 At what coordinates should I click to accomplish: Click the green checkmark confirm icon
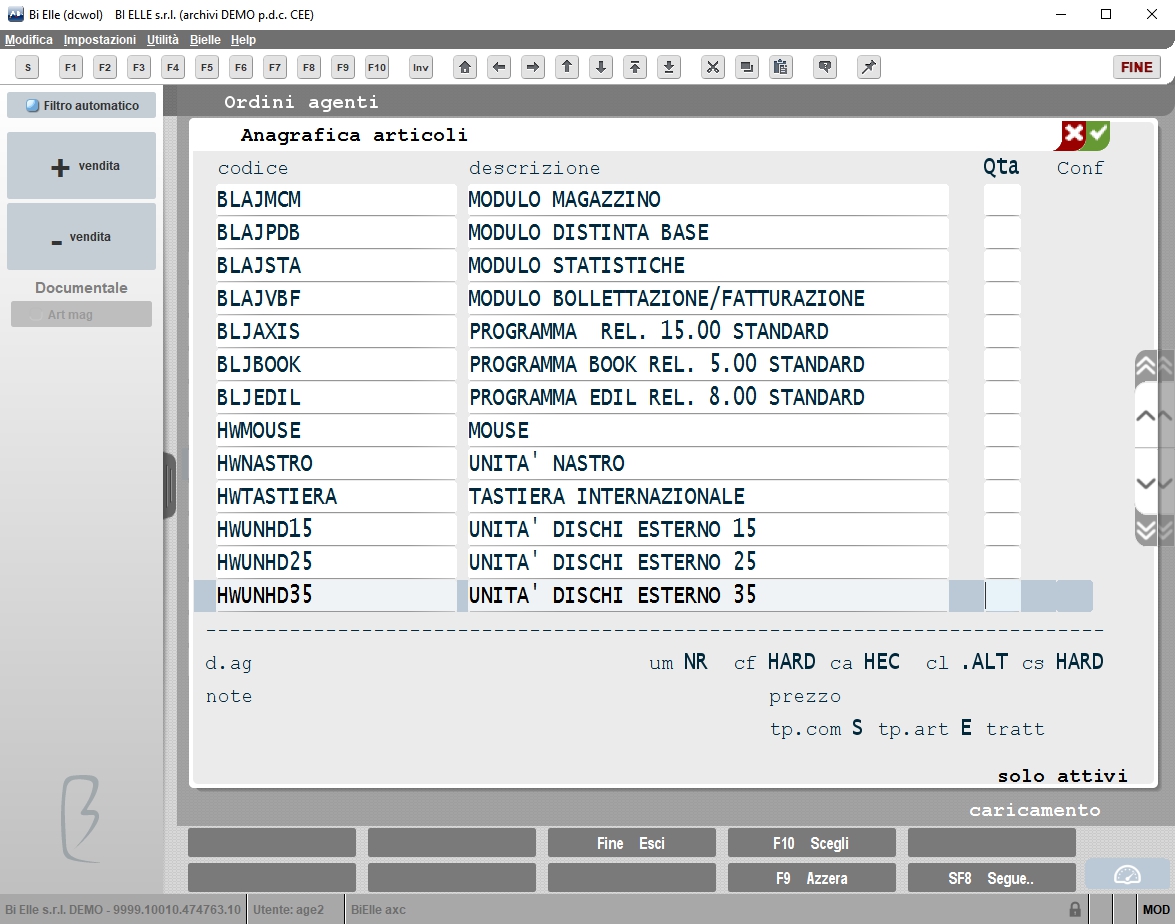1099,134
